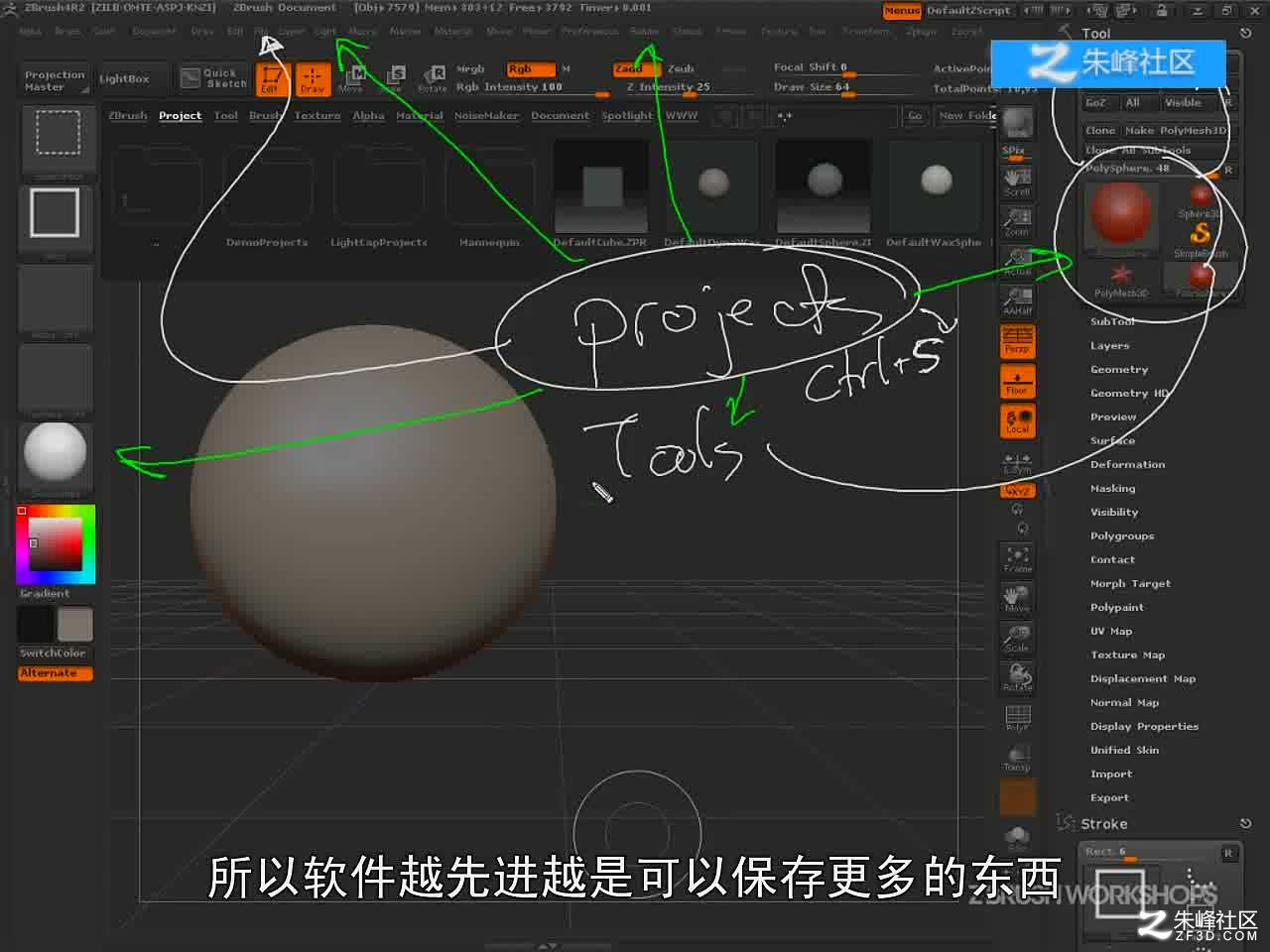Click the Best Preview Render icon
The image size is (1270, 952).
point(1017,124)
